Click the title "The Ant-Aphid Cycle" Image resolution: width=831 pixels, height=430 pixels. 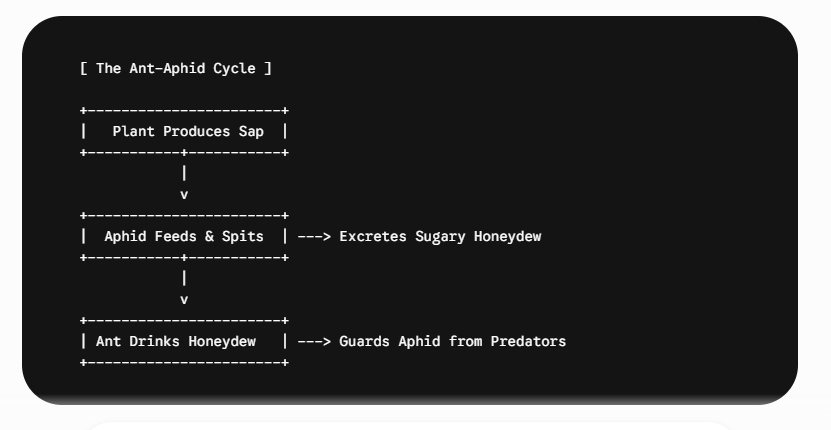click(x=176, y=68)
